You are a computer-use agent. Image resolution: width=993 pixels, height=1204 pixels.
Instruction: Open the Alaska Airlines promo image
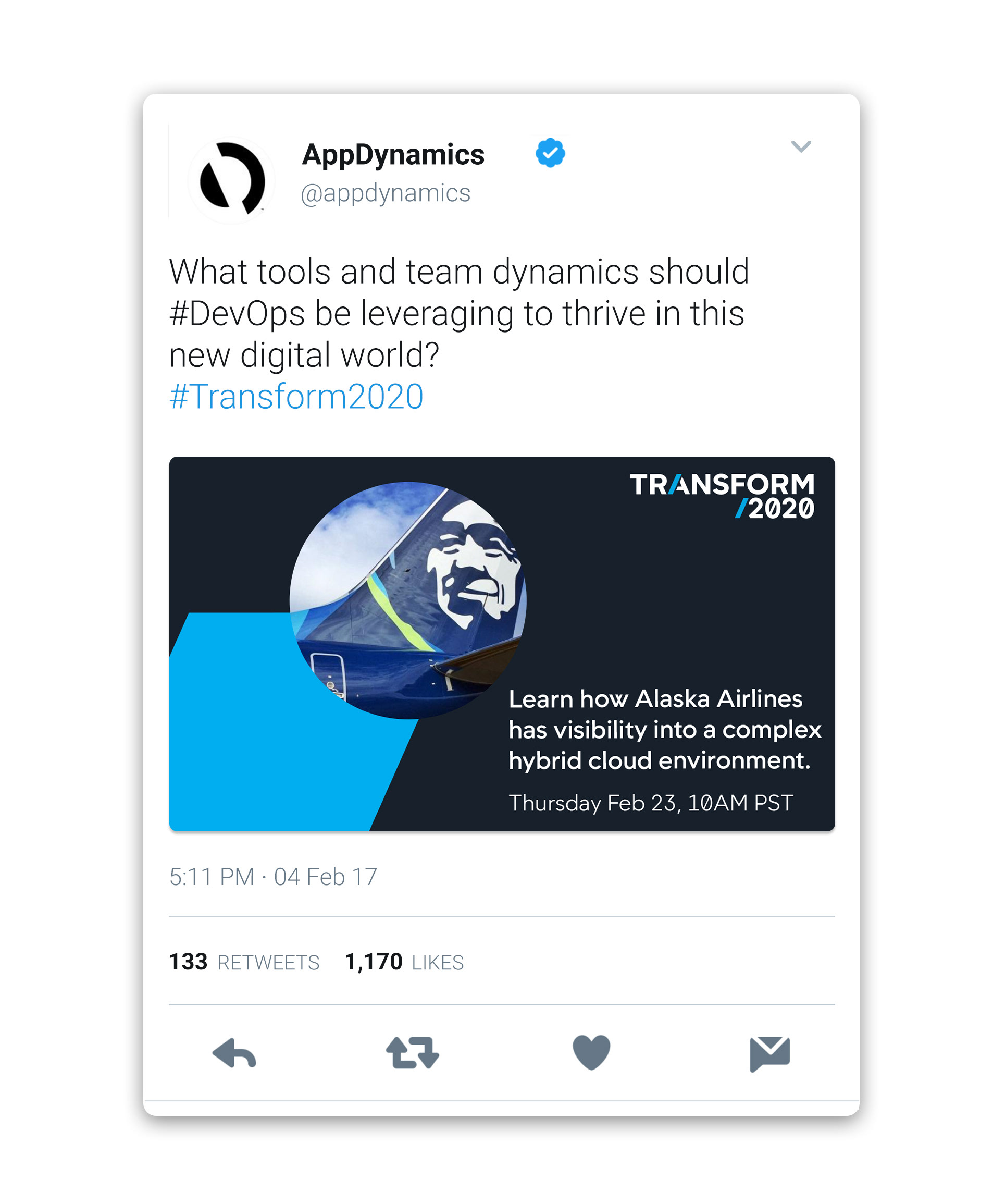pos(502,644)
